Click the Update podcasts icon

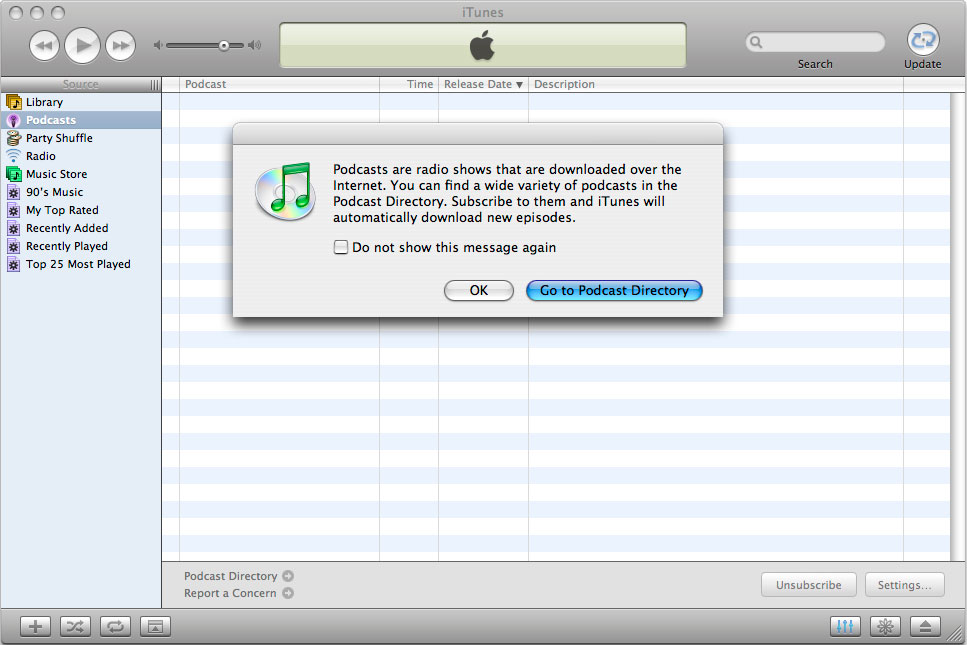(x=923, y=40)
